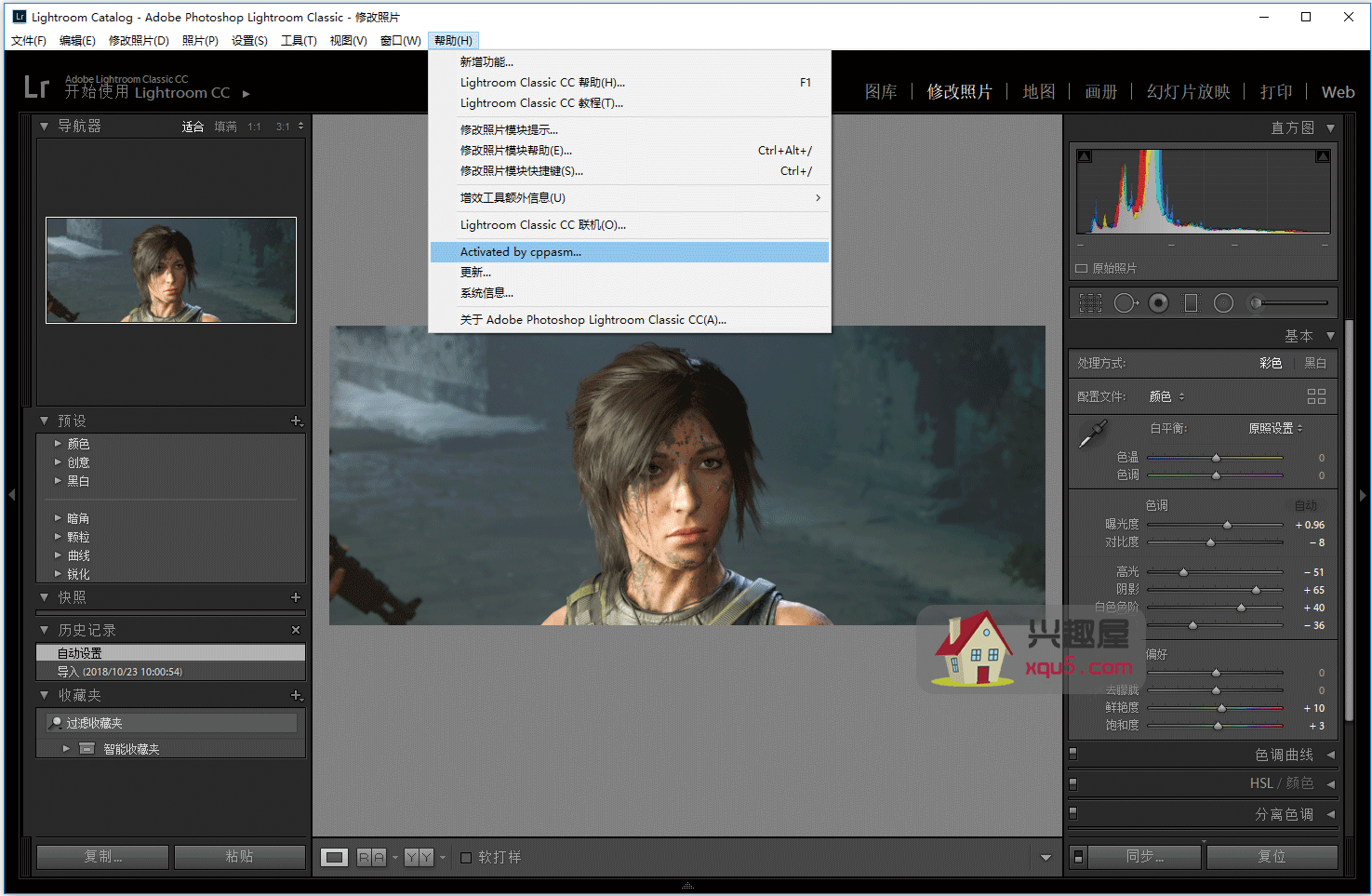Open the File (文件) menu

[x=29, y=40]
